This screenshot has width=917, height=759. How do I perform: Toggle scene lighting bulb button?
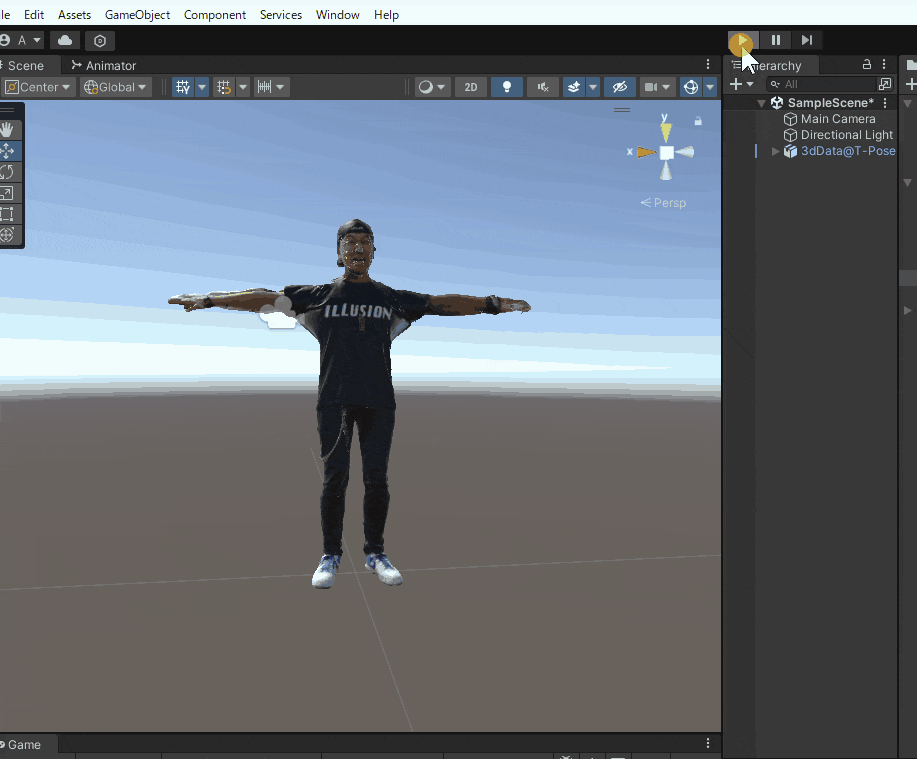click(x=507, y=87)
